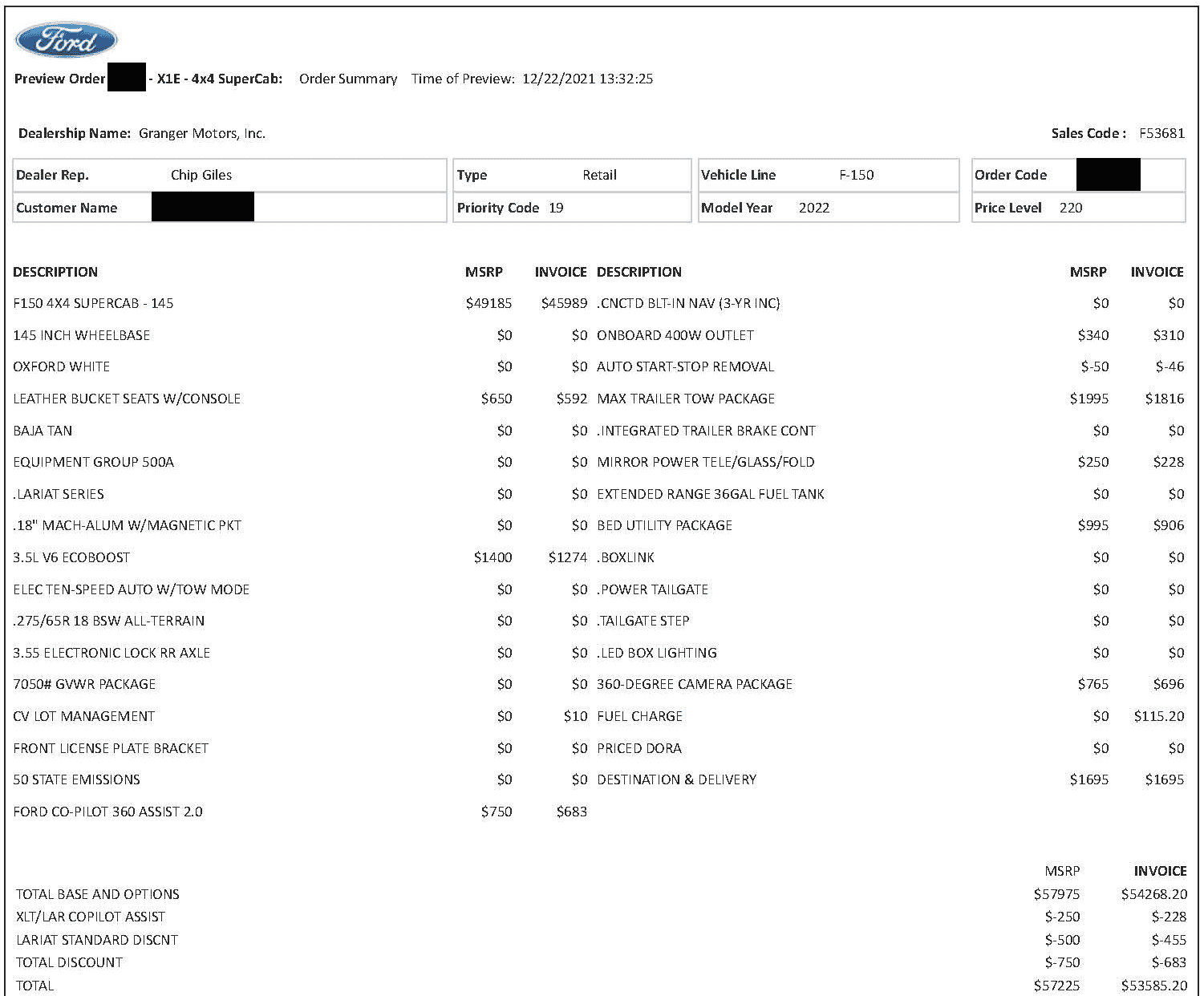Click the CV LOT MANAGEMENT invoice $10
Viewport: 1204px width, 996px height.
coord(575,716)
